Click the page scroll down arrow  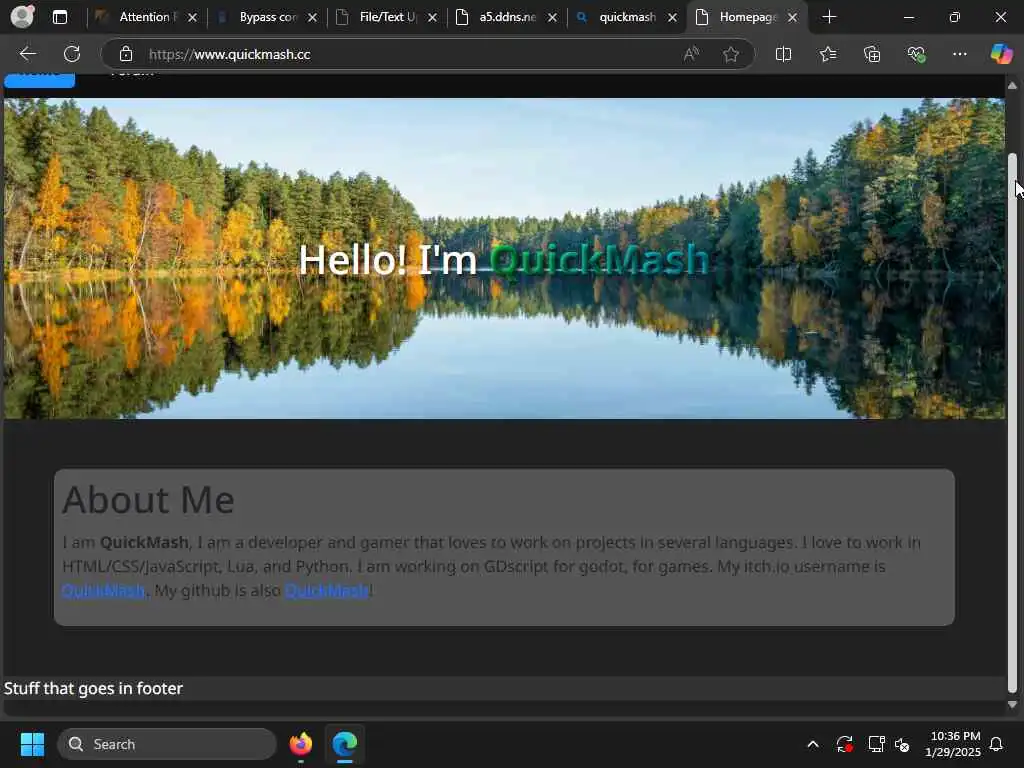[1012, 705]
